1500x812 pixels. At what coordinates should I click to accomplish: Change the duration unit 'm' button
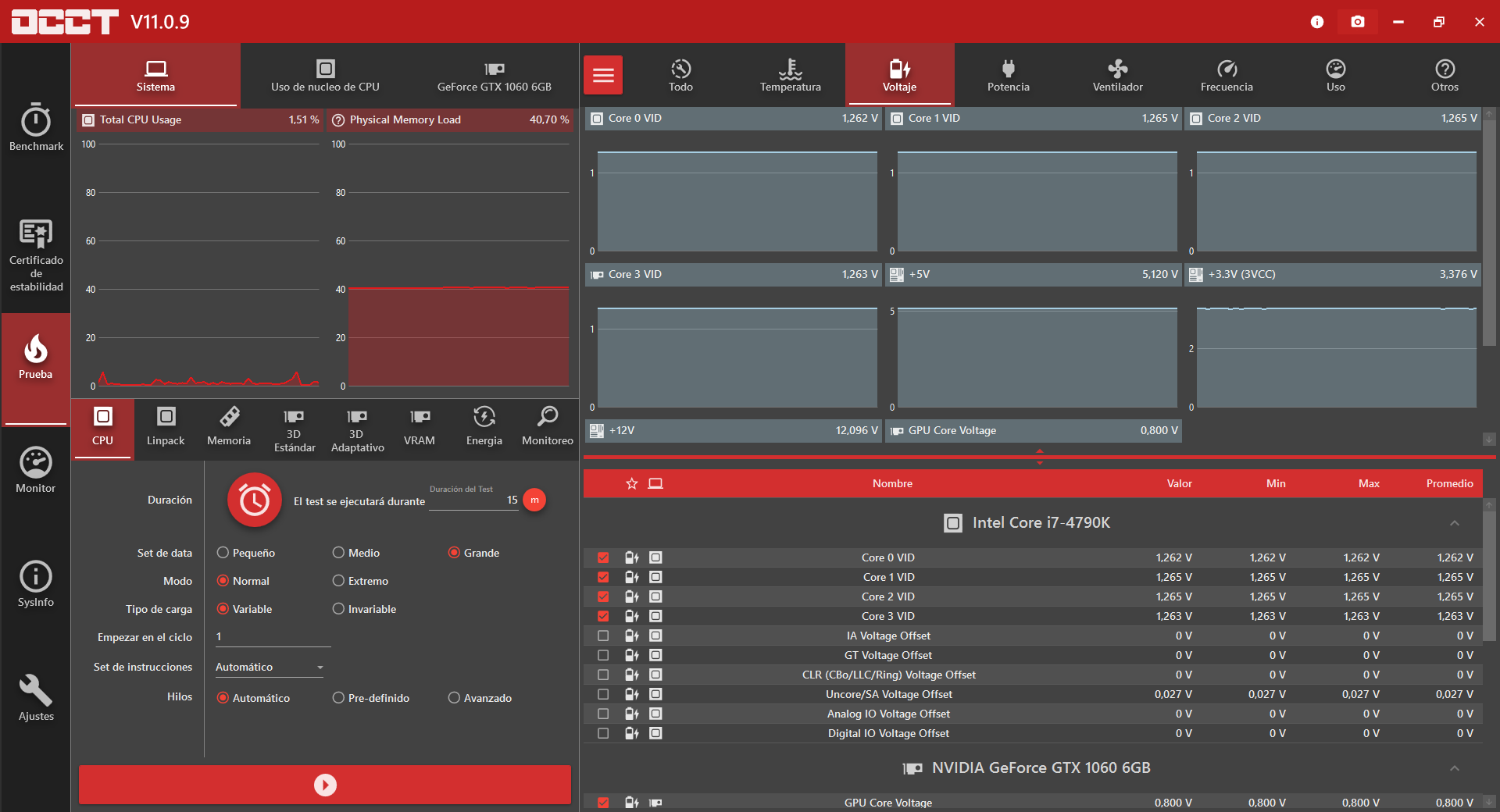534,500
